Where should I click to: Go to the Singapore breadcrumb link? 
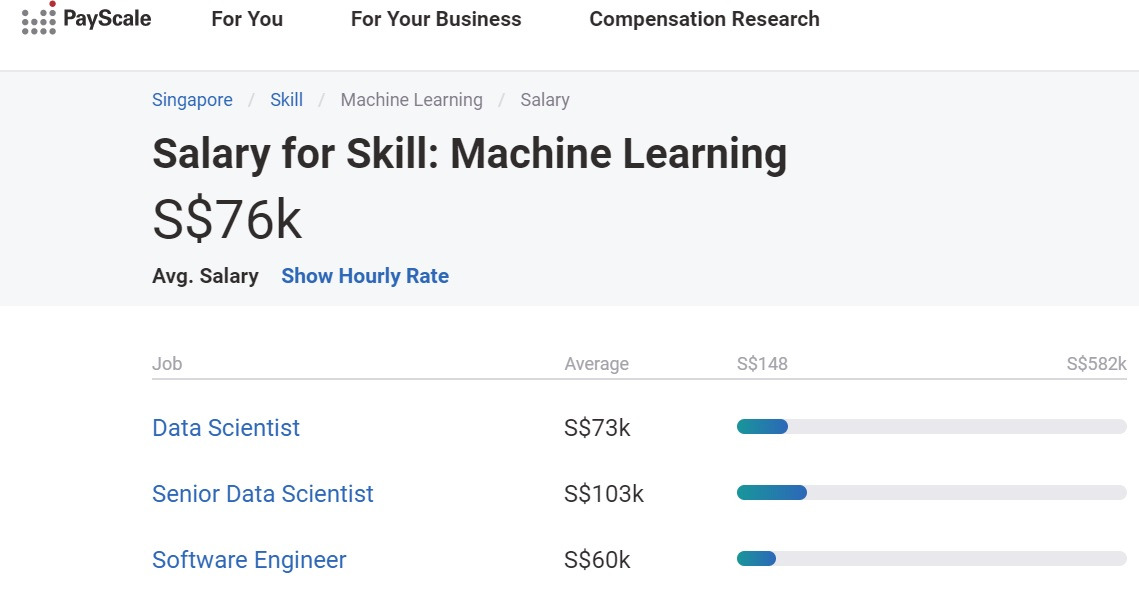[192, 100]
